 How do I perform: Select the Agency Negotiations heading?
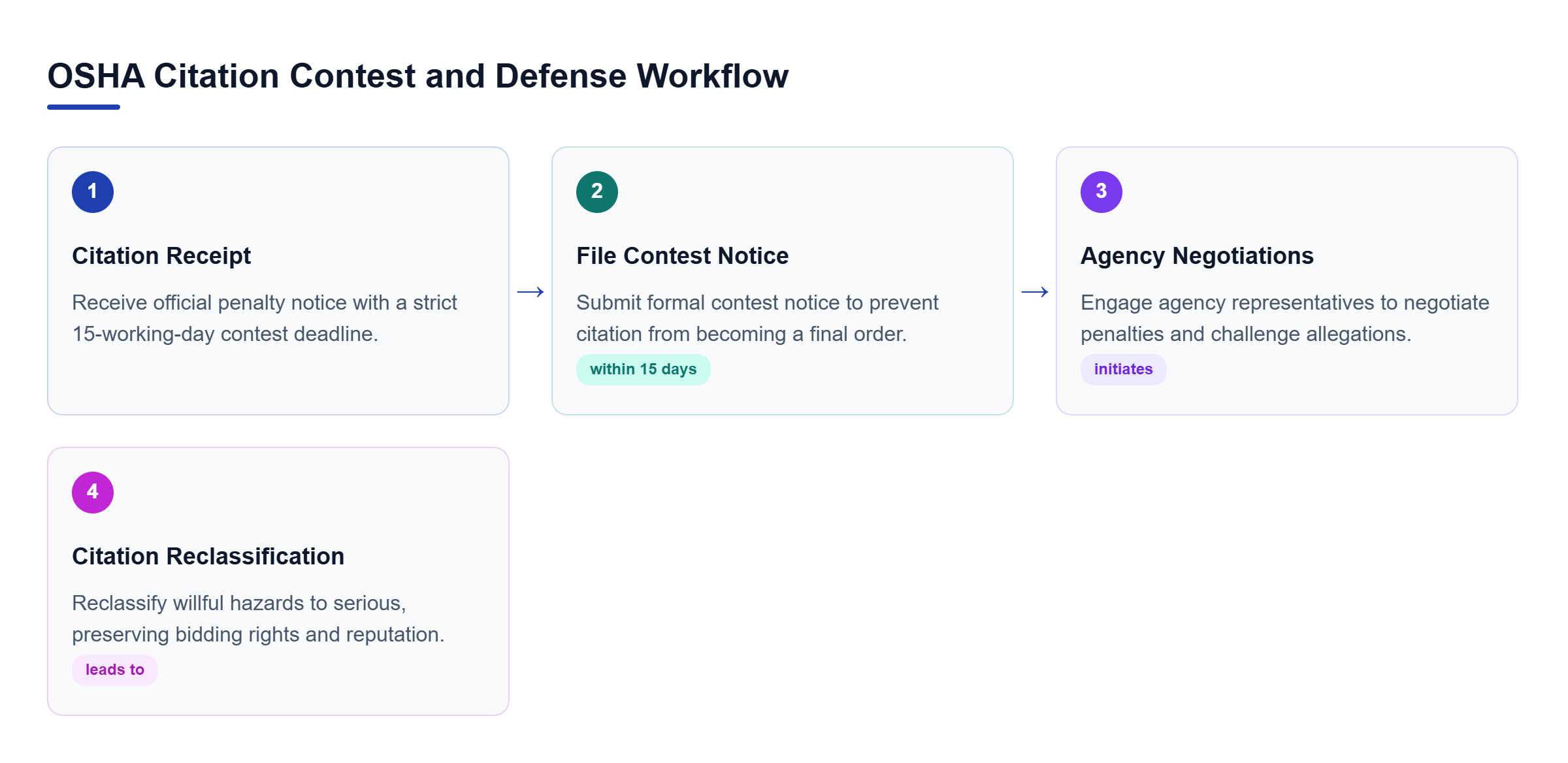pyautogui.click(x=1197, y=256)
